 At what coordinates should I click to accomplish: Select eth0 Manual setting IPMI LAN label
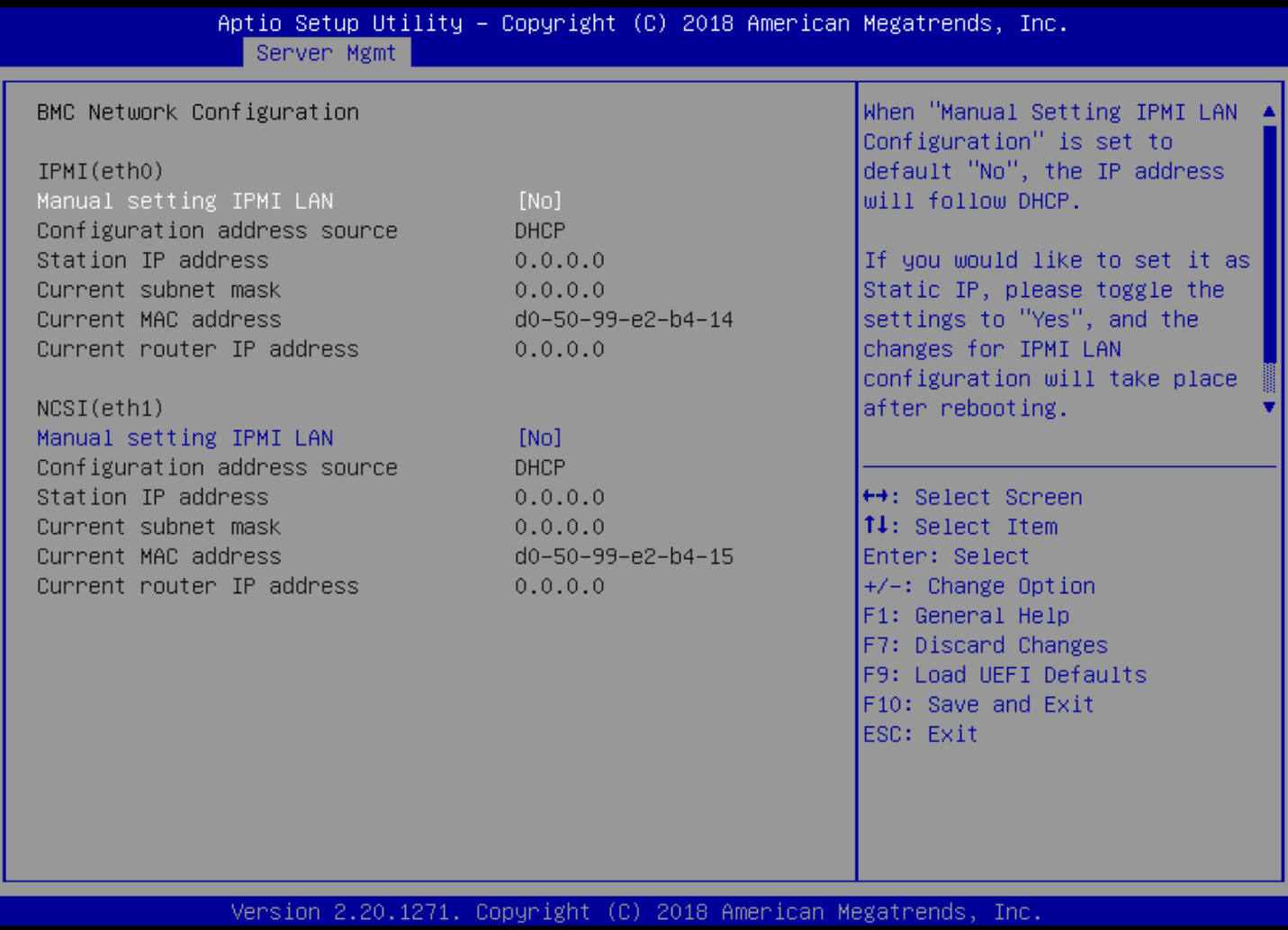(x=185, y=201)
